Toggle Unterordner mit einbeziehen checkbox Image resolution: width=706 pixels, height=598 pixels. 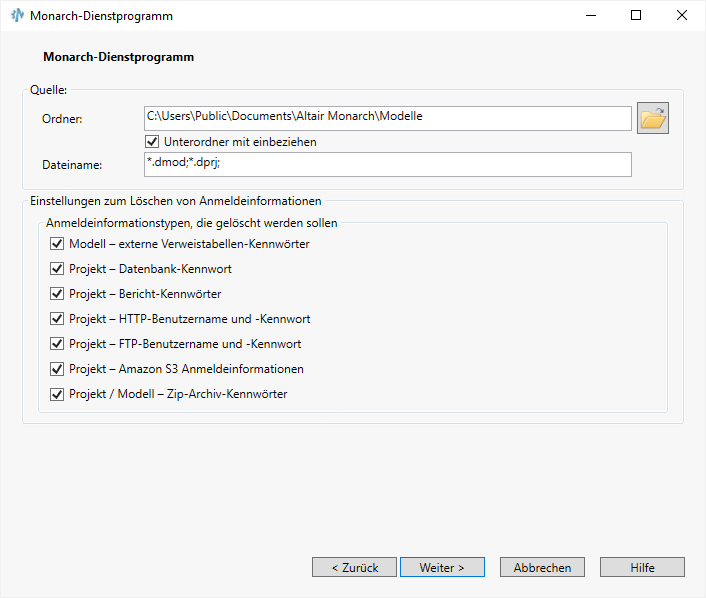point(153,142)
